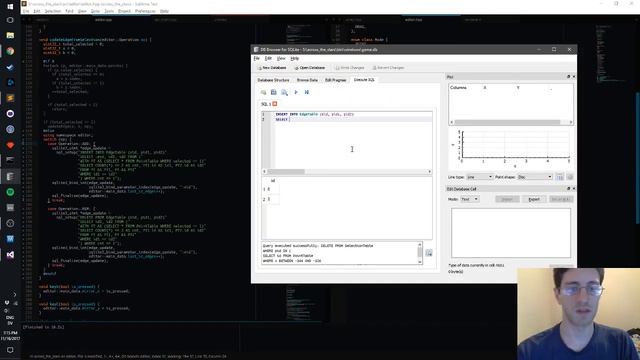This screenshot has height=360, width=640.
Task: Click the Export button in Edit Database Cell
Action: tap(534, 199)
